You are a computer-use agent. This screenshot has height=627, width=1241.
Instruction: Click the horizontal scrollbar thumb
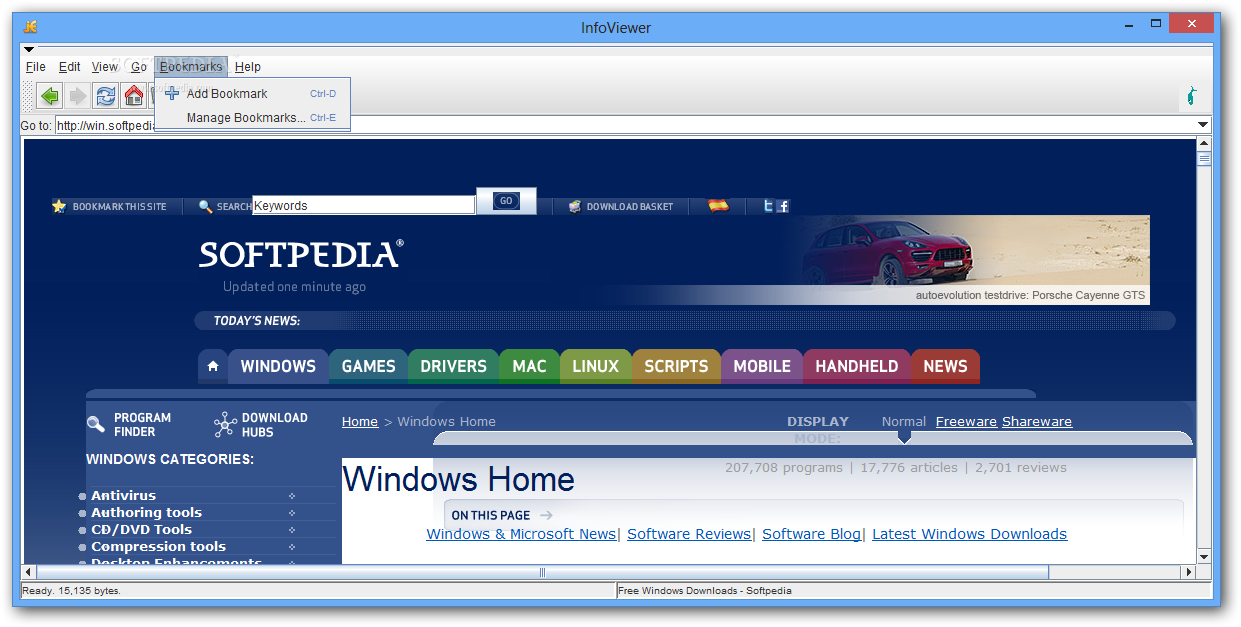point(543,573)
